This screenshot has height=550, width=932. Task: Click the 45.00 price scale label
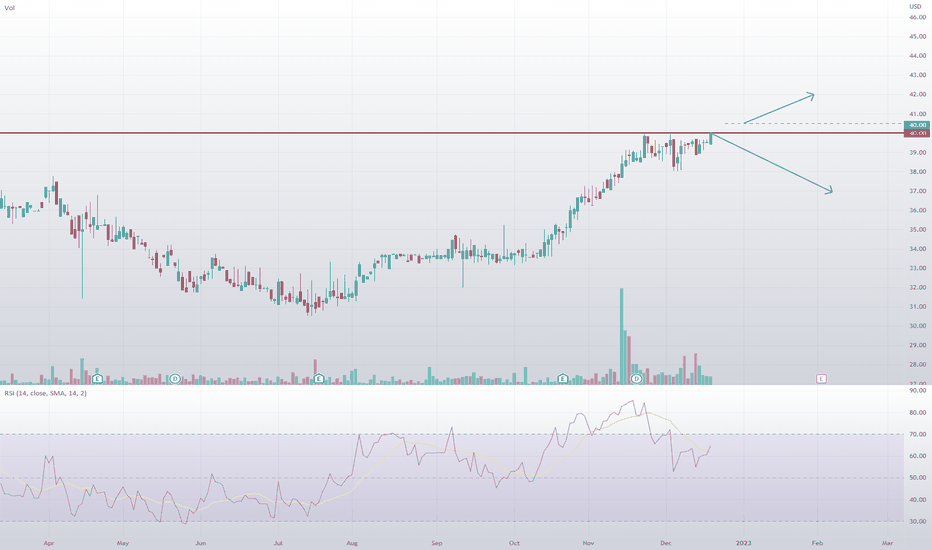pyautogui.click(x=917, y=36)
